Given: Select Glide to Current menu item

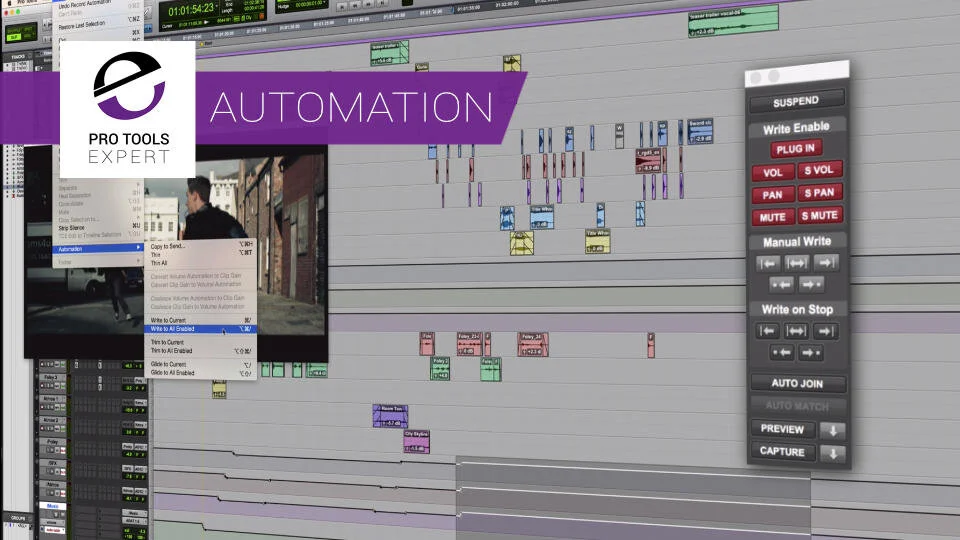Looking at the screenshot, I should click(x=201, y=364).
